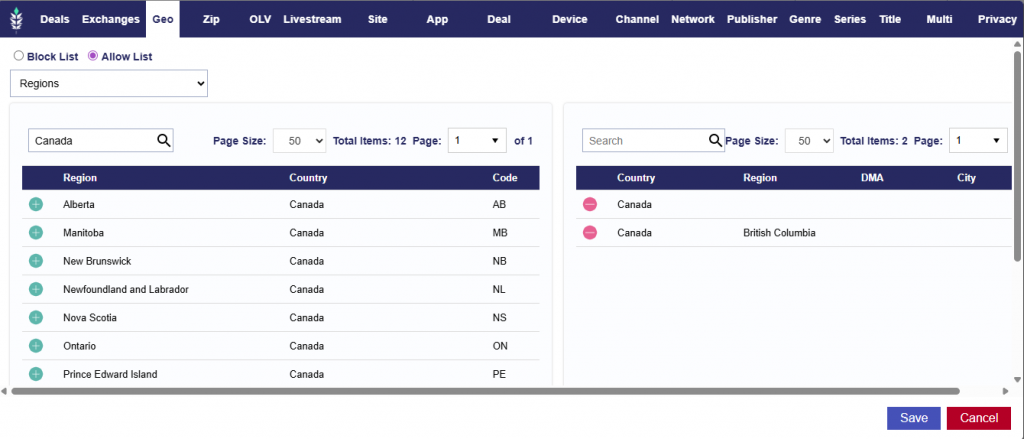Click the leaf logo in the top bar
Screen dimensions: 1024x439
tap(17, 19)
